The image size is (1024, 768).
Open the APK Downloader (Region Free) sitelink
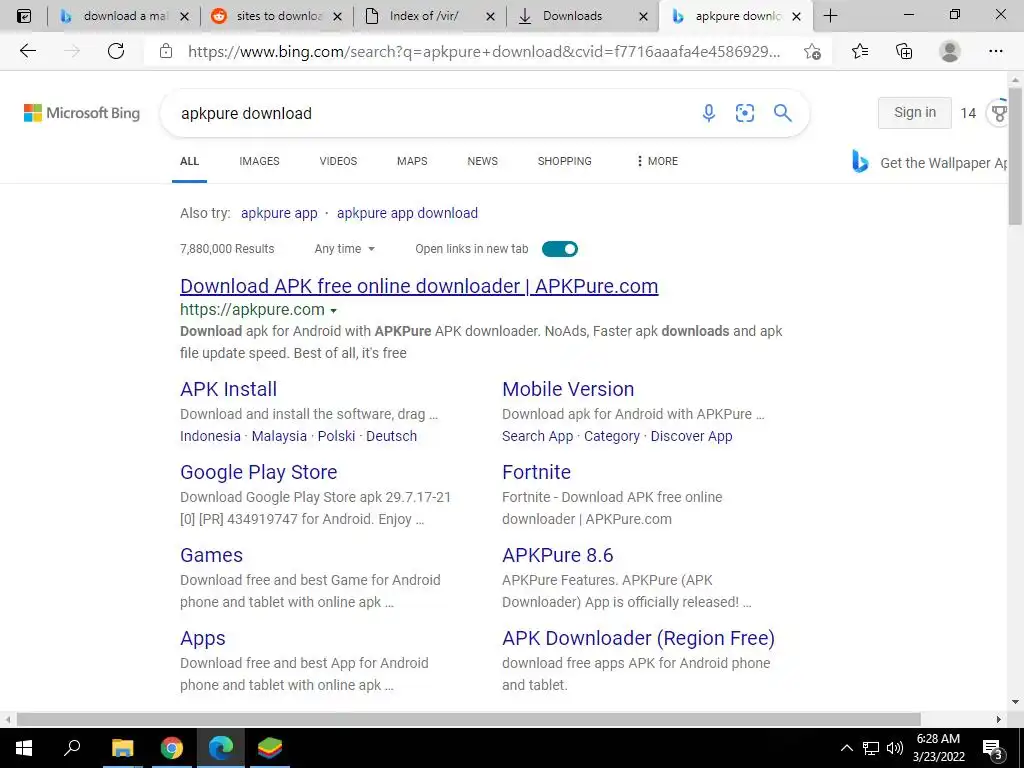point(639,637)
